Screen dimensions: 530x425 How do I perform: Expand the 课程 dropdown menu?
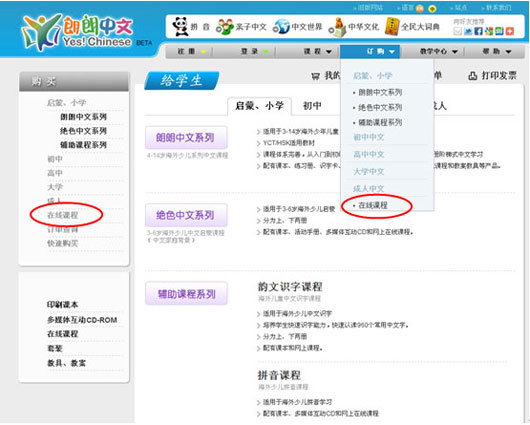[x=318, y=51]
